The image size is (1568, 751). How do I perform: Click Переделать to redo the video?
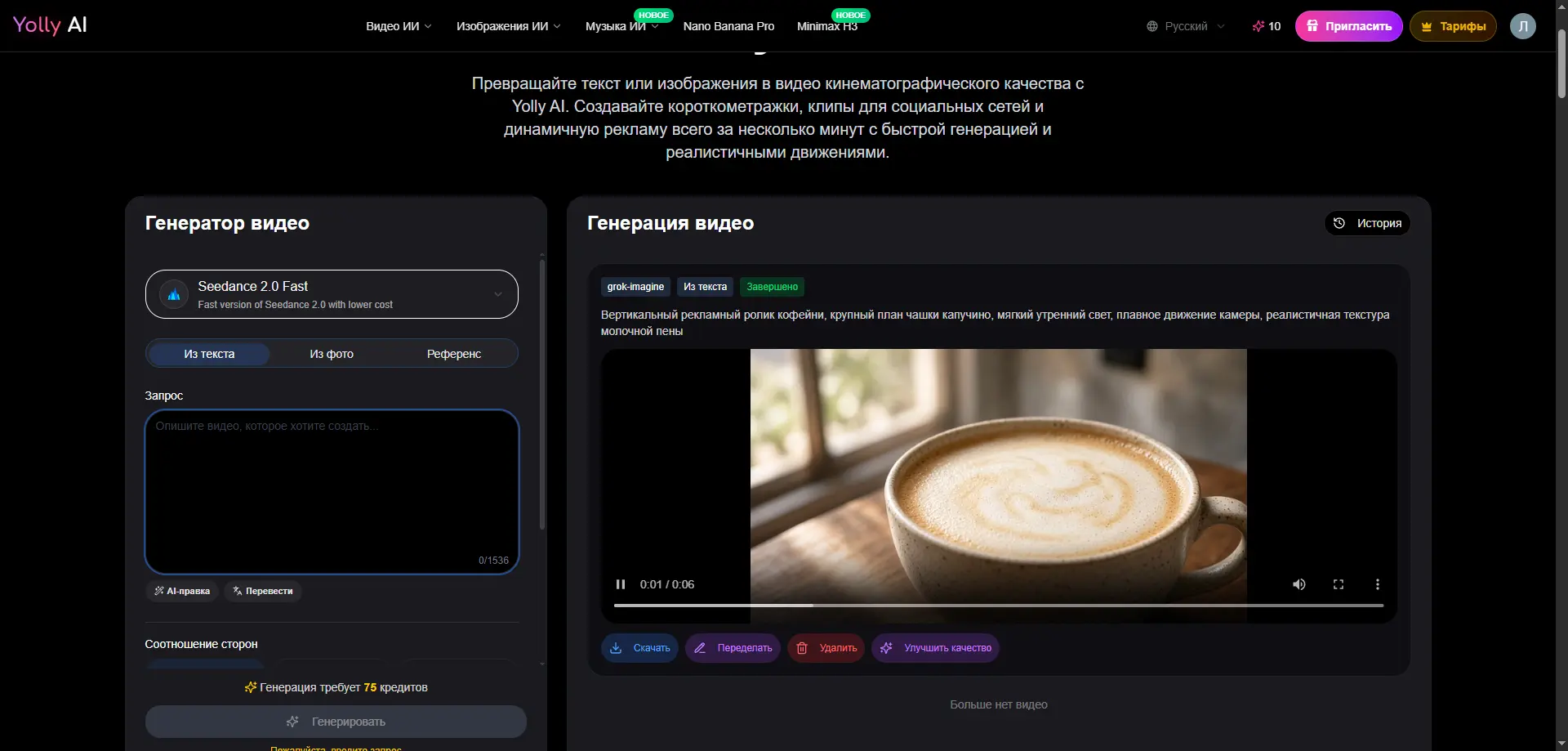coord(733,648)
